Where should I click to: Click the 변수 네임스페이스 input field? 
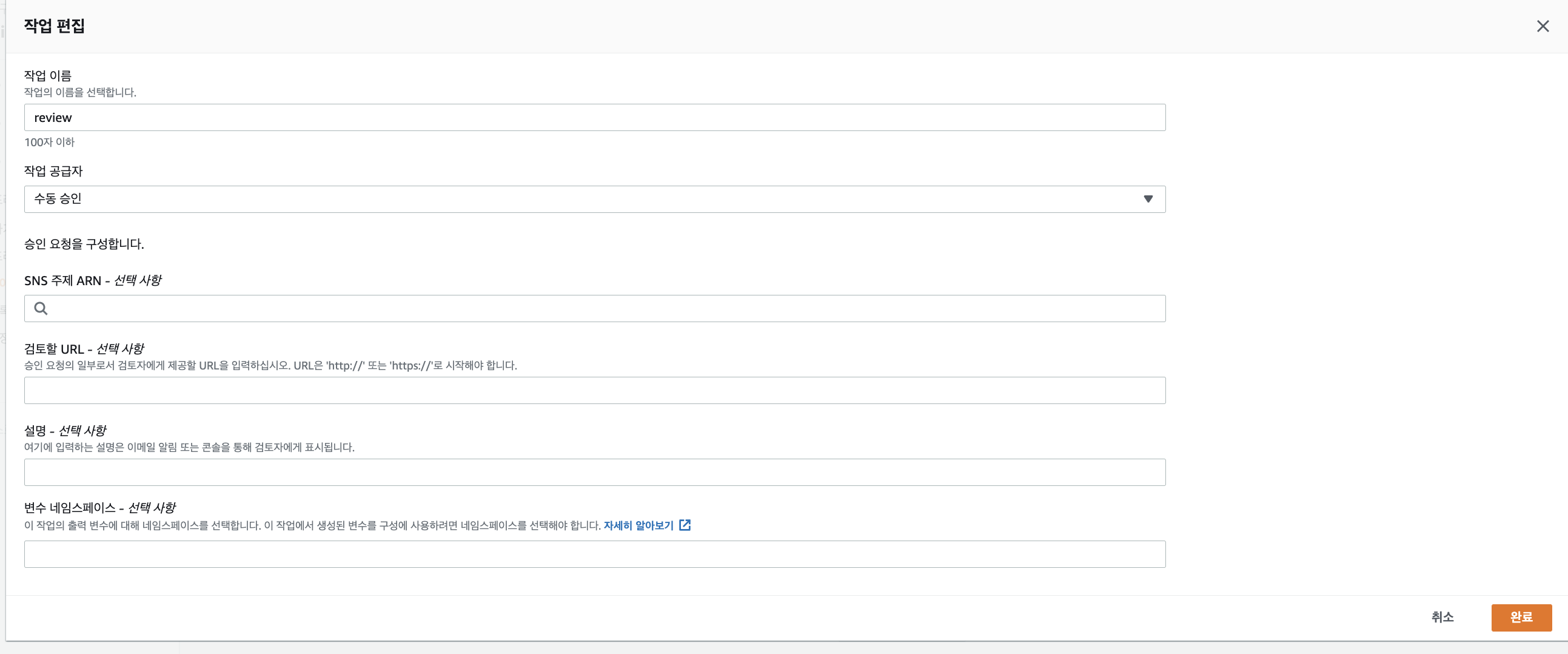[x=595, y=554]
